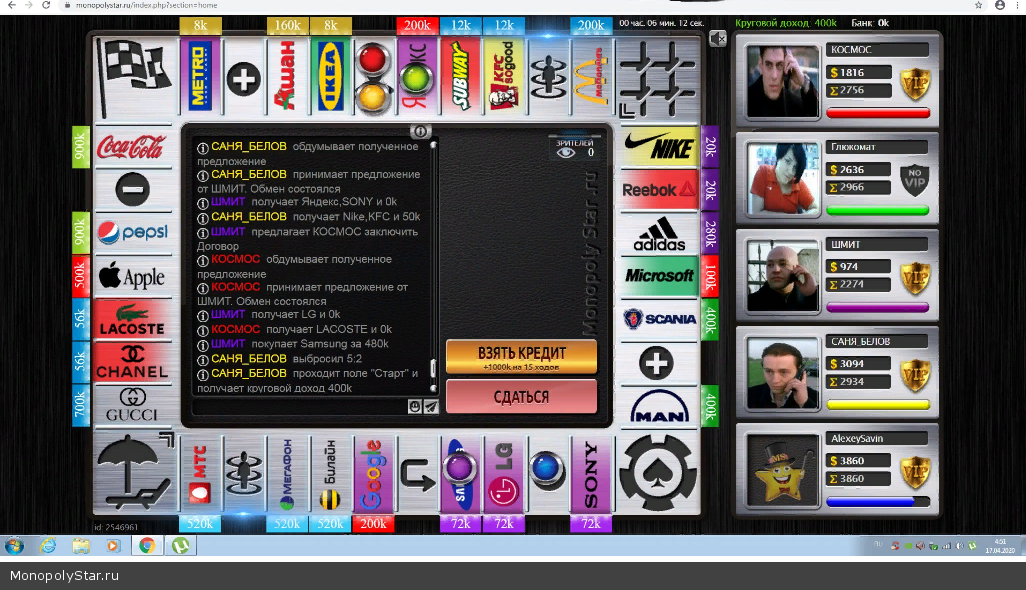Click the МТС board cell
Screen dimensions: 1026x590
point(200,474)
